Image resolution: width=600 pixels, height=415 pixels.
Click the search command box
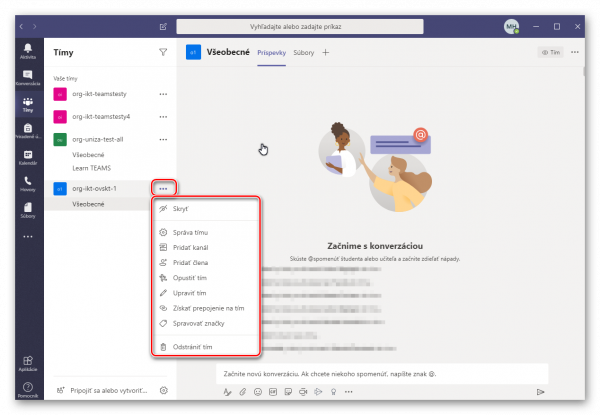[300, 26]
